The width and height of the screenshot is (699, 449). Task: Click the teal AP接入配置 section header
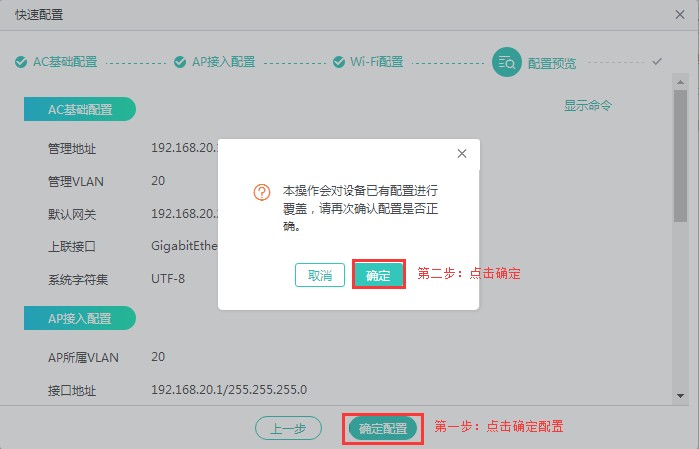click(79, 318)
